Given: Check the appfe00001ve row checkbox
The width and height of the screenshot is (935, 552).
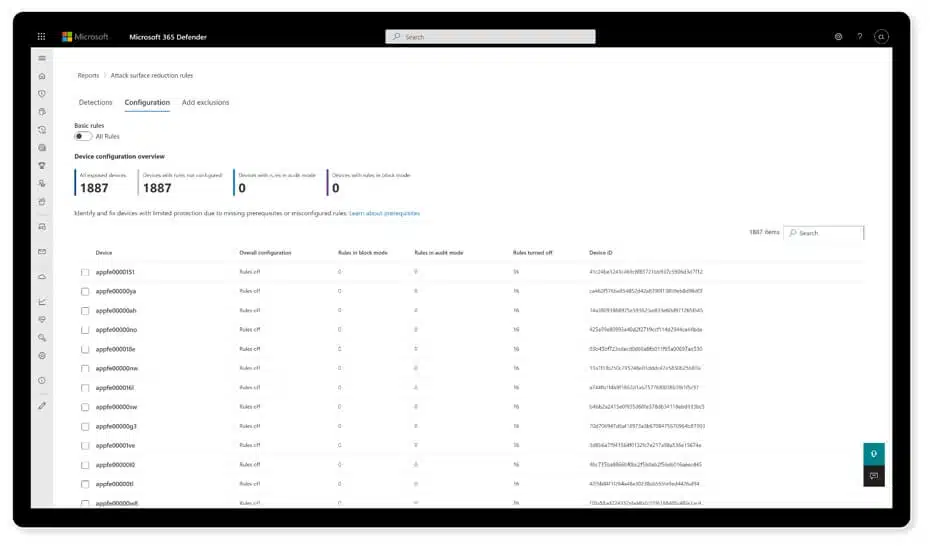Looking at the screenshot, I should pyautogui.click(x=85, y=445).
